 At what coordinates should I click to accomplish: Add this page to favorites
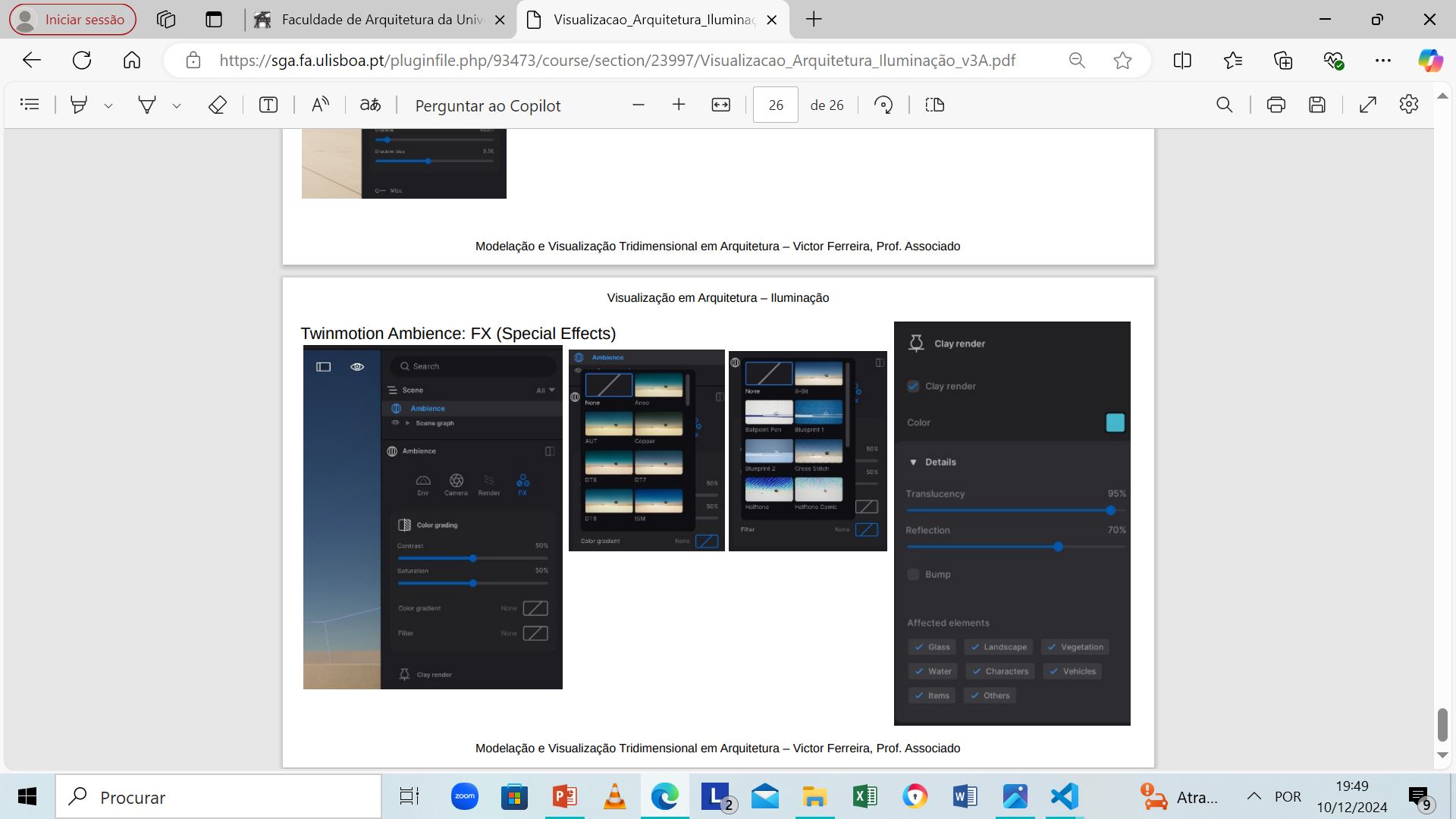pos(1123,60)
